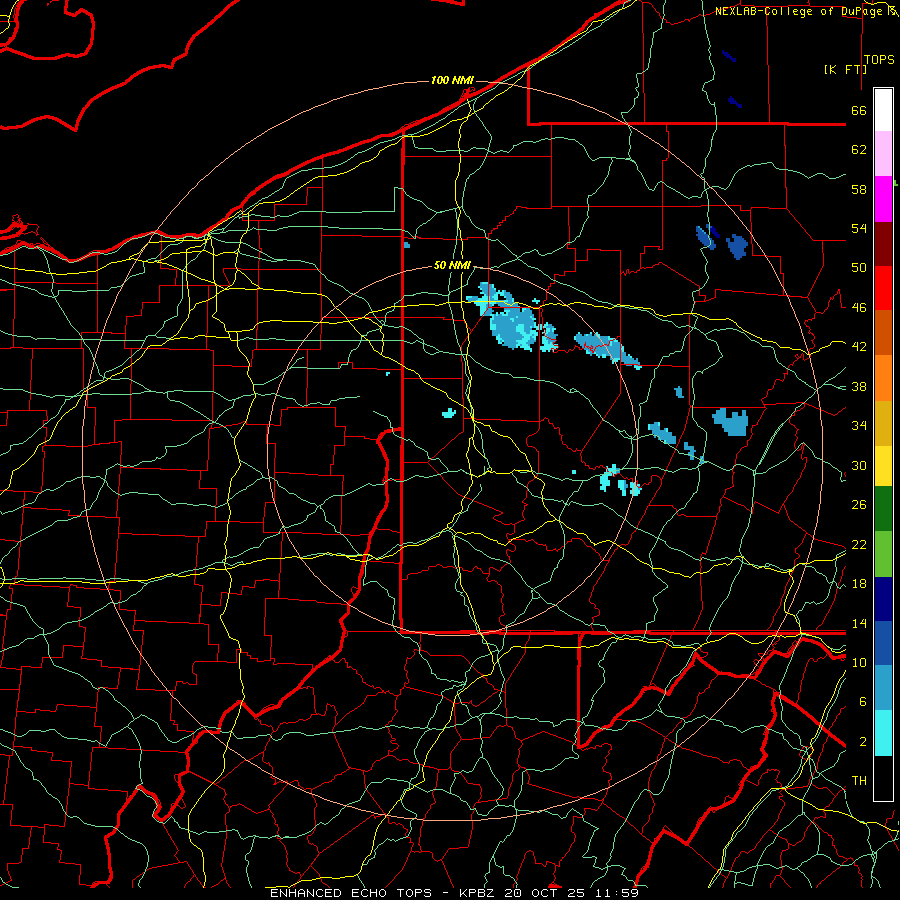Click the legend value "2"
This screenshot has width=900, height=900.
point(863,742)
